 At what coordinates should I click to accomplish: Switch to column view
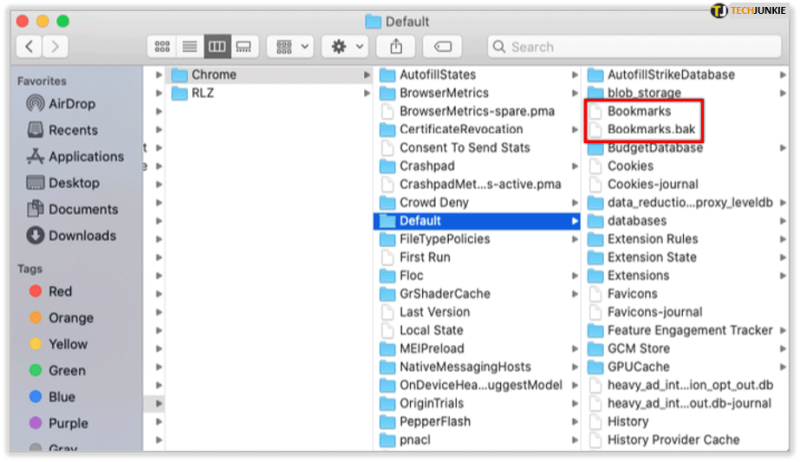(x=217, y=47)
